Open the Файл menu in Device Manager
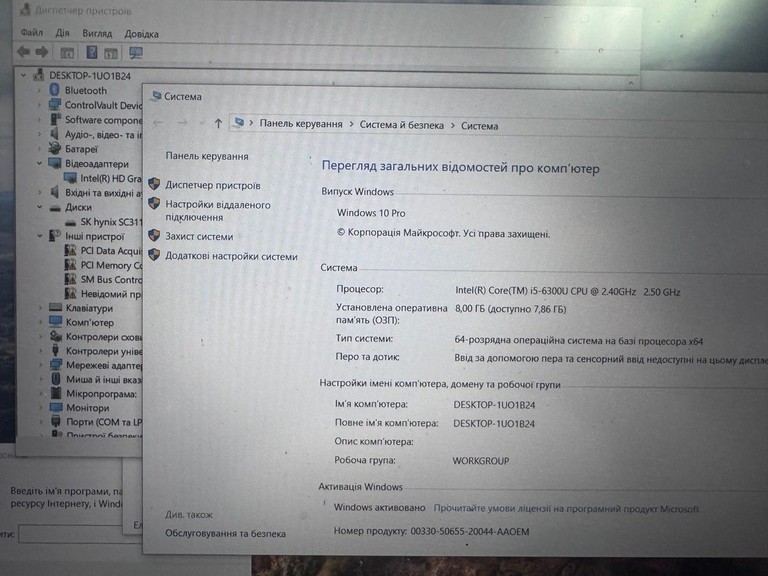The height and width of the screenshot is (576, 768). point(32,33)
